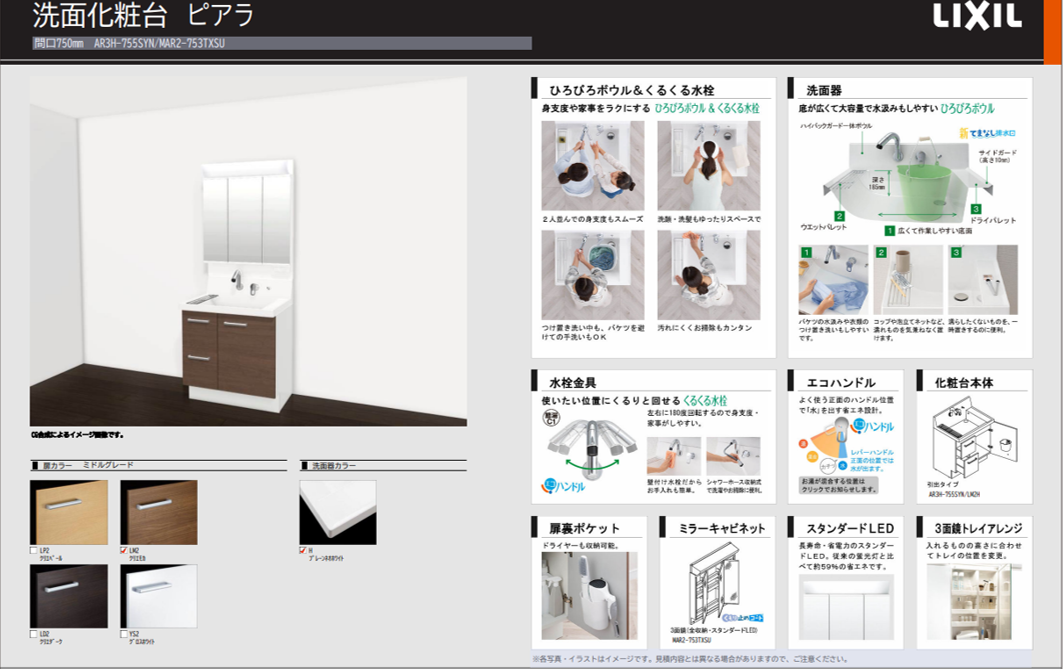Check the LD2 dark door color checkbox
This screenshot has height=669, width=1064.
(34, 634)
